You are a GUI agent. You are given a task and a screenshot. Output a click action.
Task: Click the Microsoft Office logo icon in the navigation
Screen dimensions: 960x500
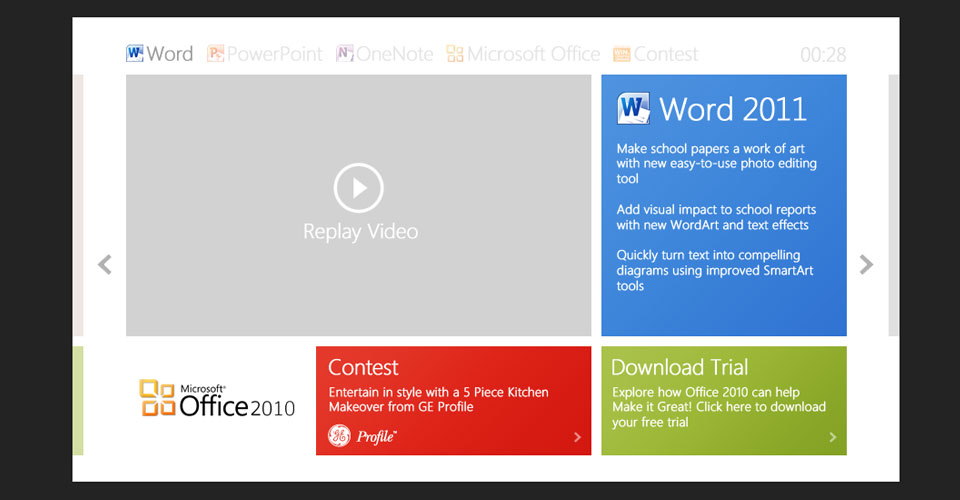455,54
